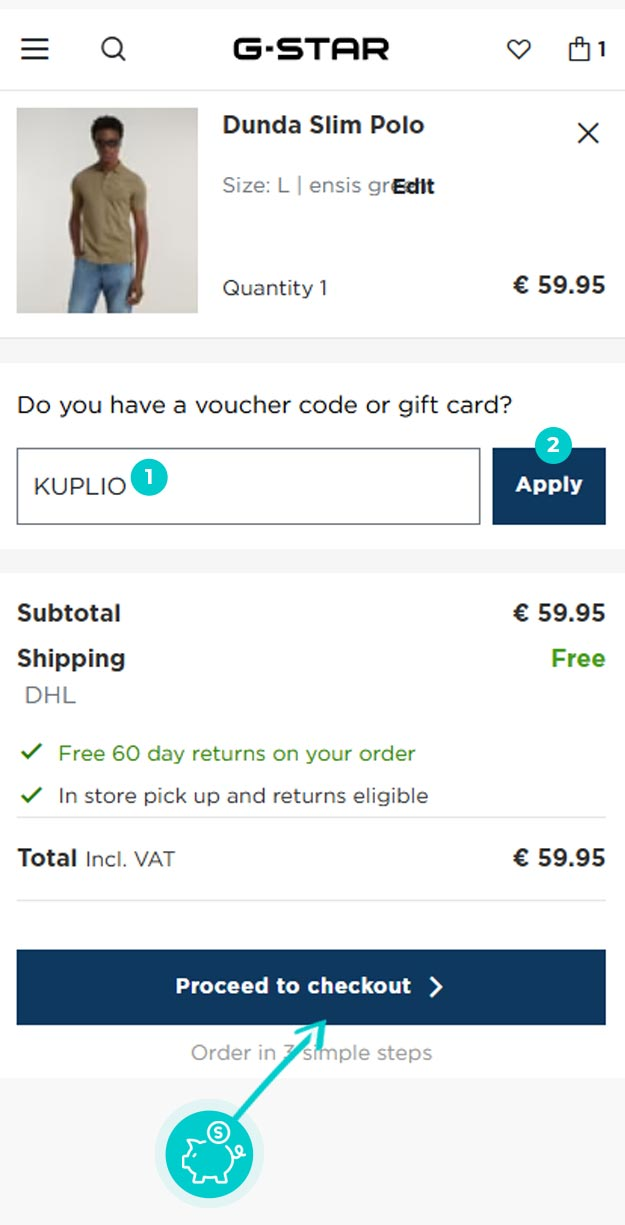Click the G-STAR logo
The height and width of the screenshot is (1225, 625).
click(x=312, y=48)
